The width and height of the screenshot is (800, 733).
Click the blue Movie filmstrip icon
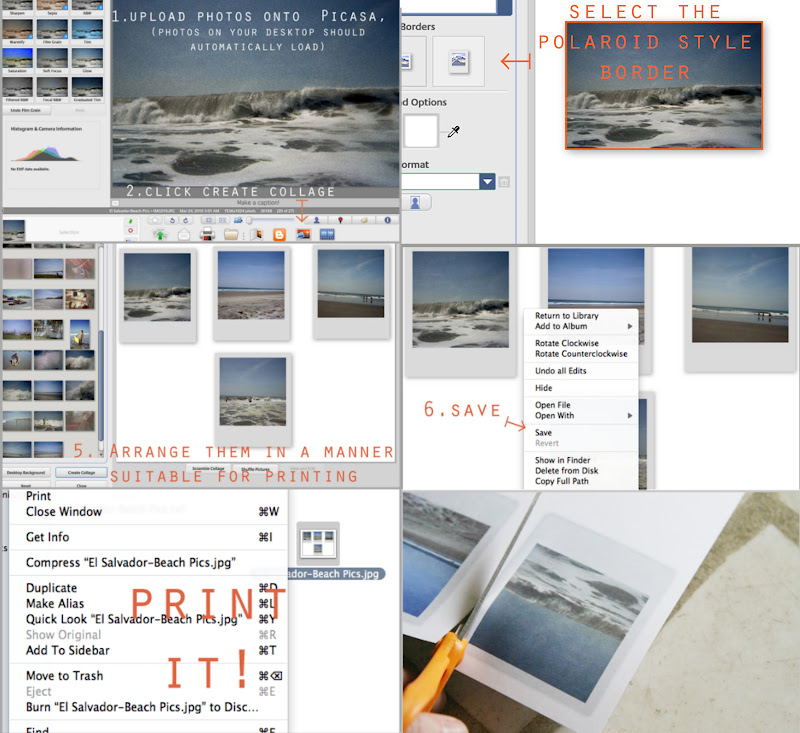(x=327, y=235)
